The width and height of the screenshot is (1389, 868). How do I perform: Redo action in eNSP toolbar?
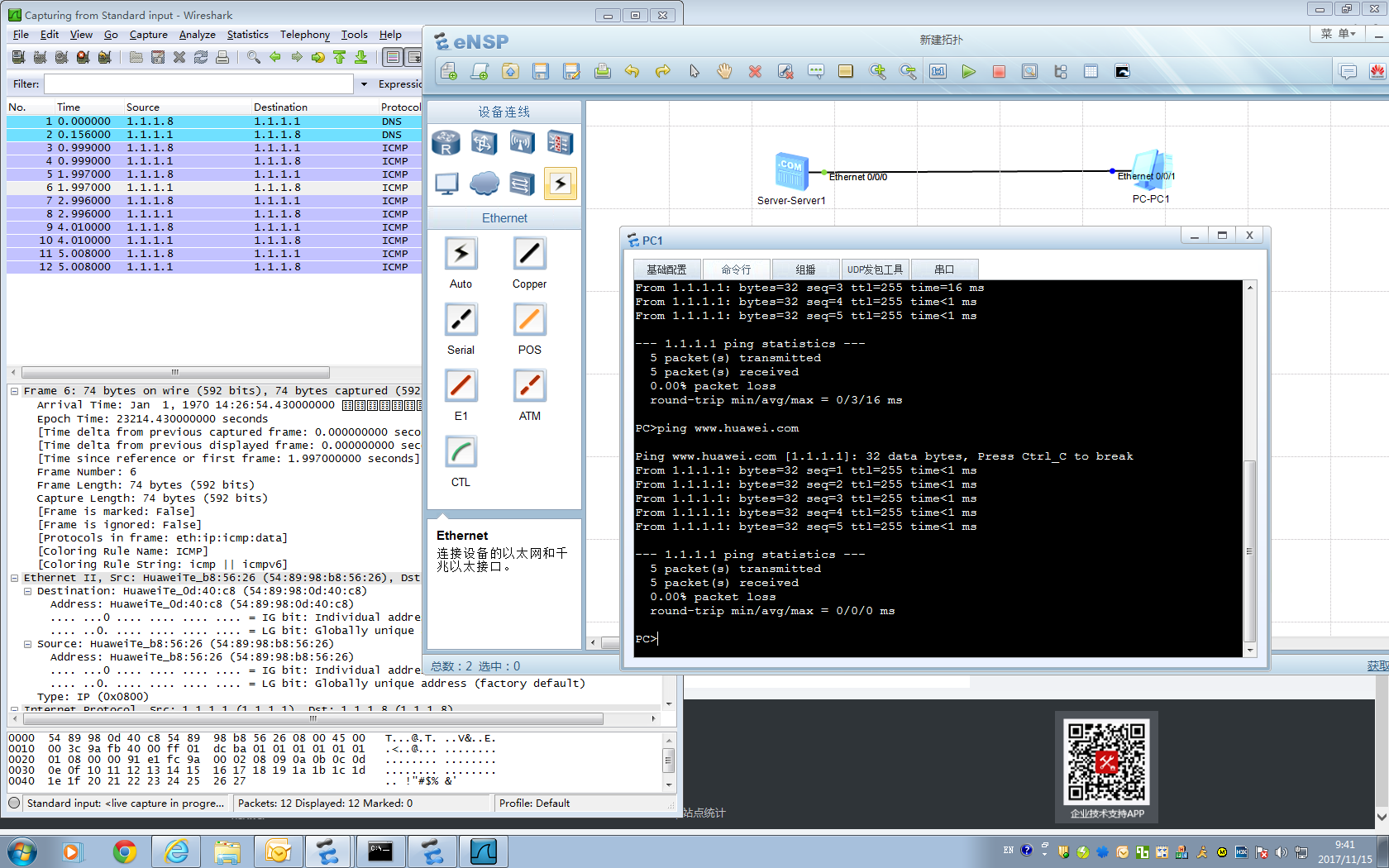click(663, 72)
